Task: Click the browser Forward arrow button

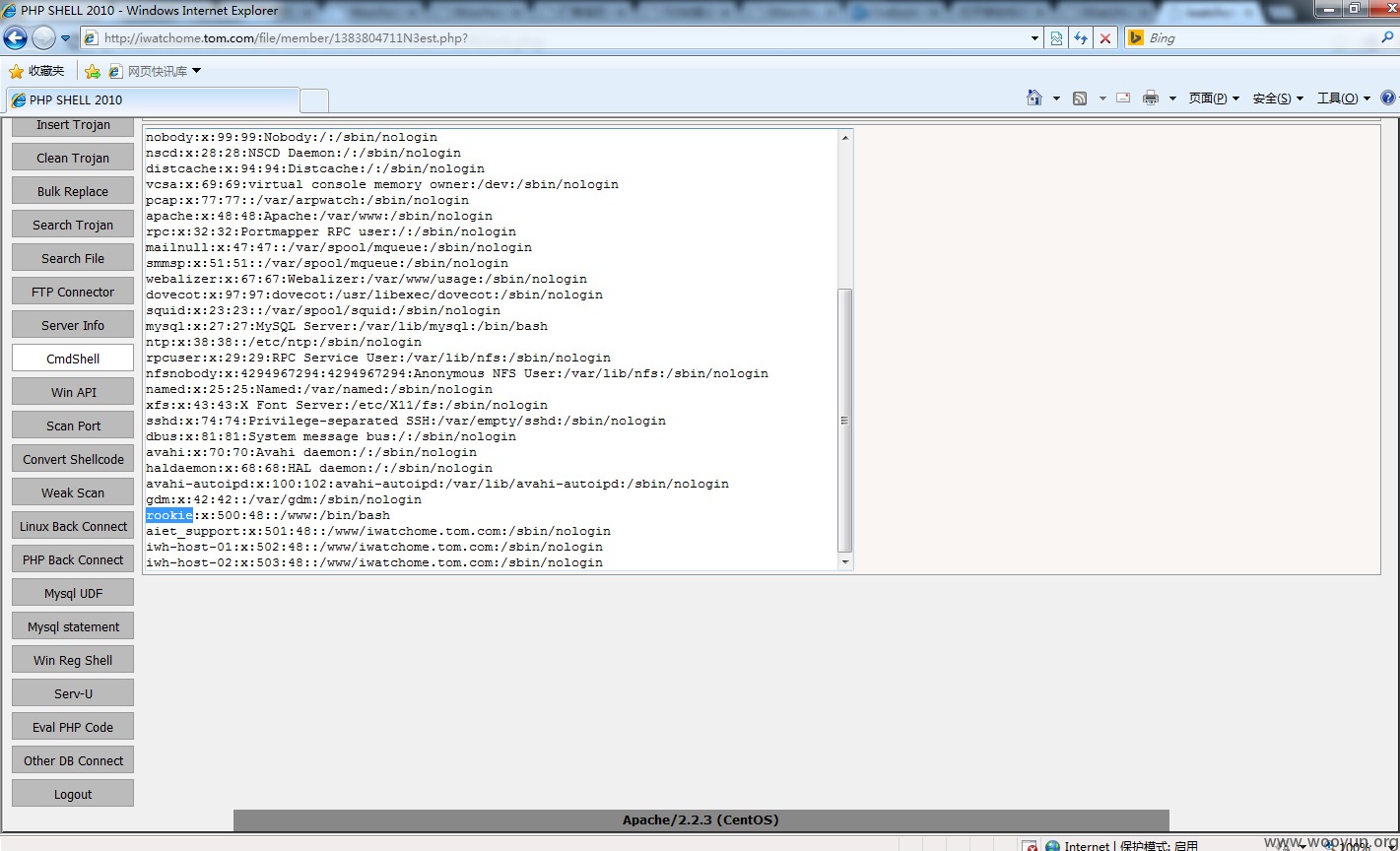Action: click(x=43, y=38)
